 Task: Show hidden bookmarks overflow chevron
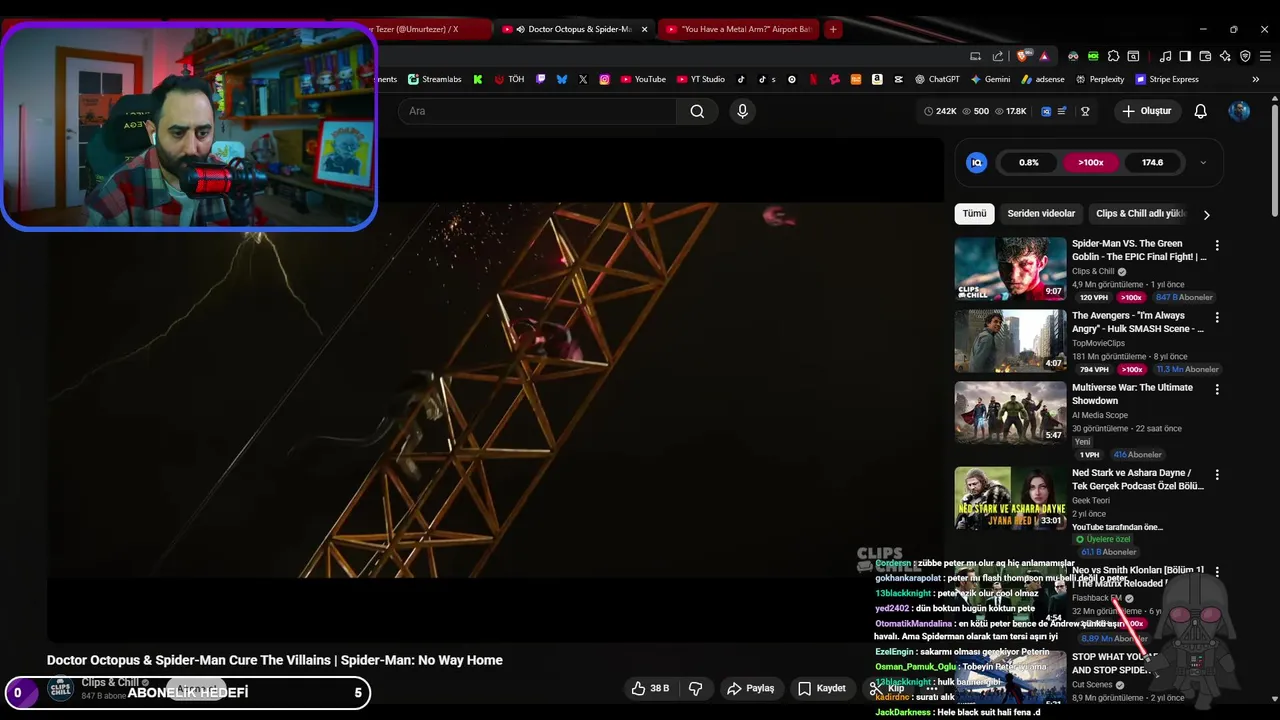tap(1255, 79)
